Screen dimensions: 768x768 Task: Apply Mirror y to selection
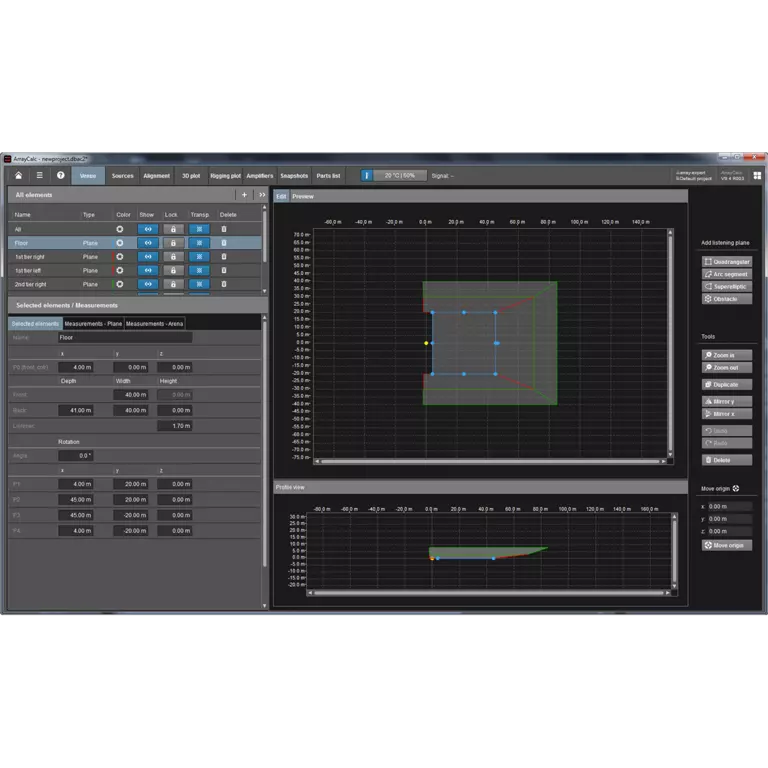tap(727, 401)
